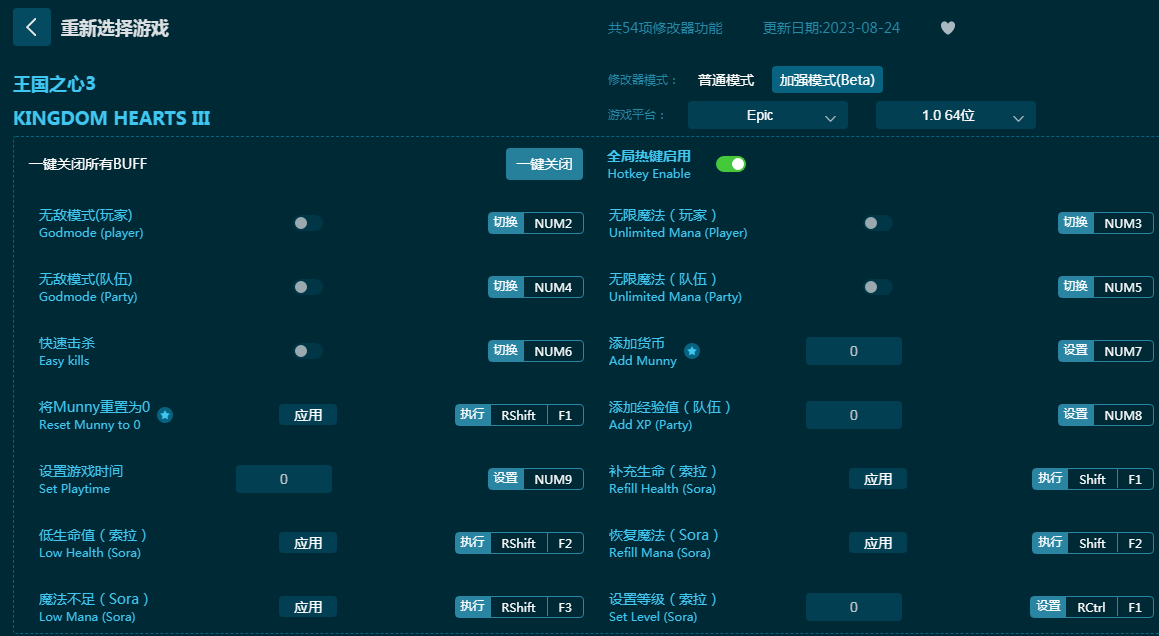The image size is (1159, 636).
Task: Click RShift F2 hotkey for Low Health
Action: 519,543
